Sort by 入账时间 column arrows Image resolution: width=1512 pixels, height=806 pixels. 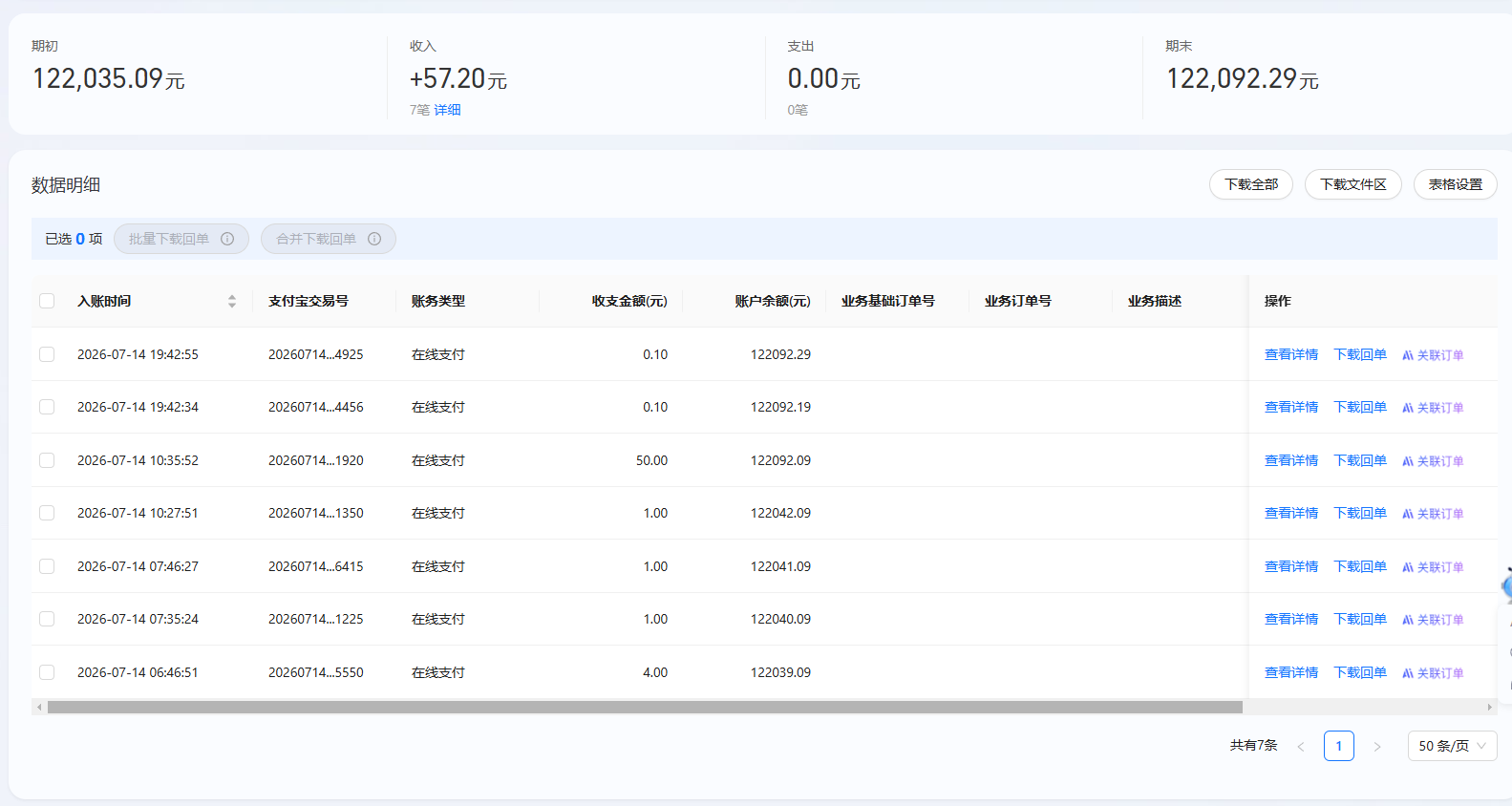[x=232, y=301]
